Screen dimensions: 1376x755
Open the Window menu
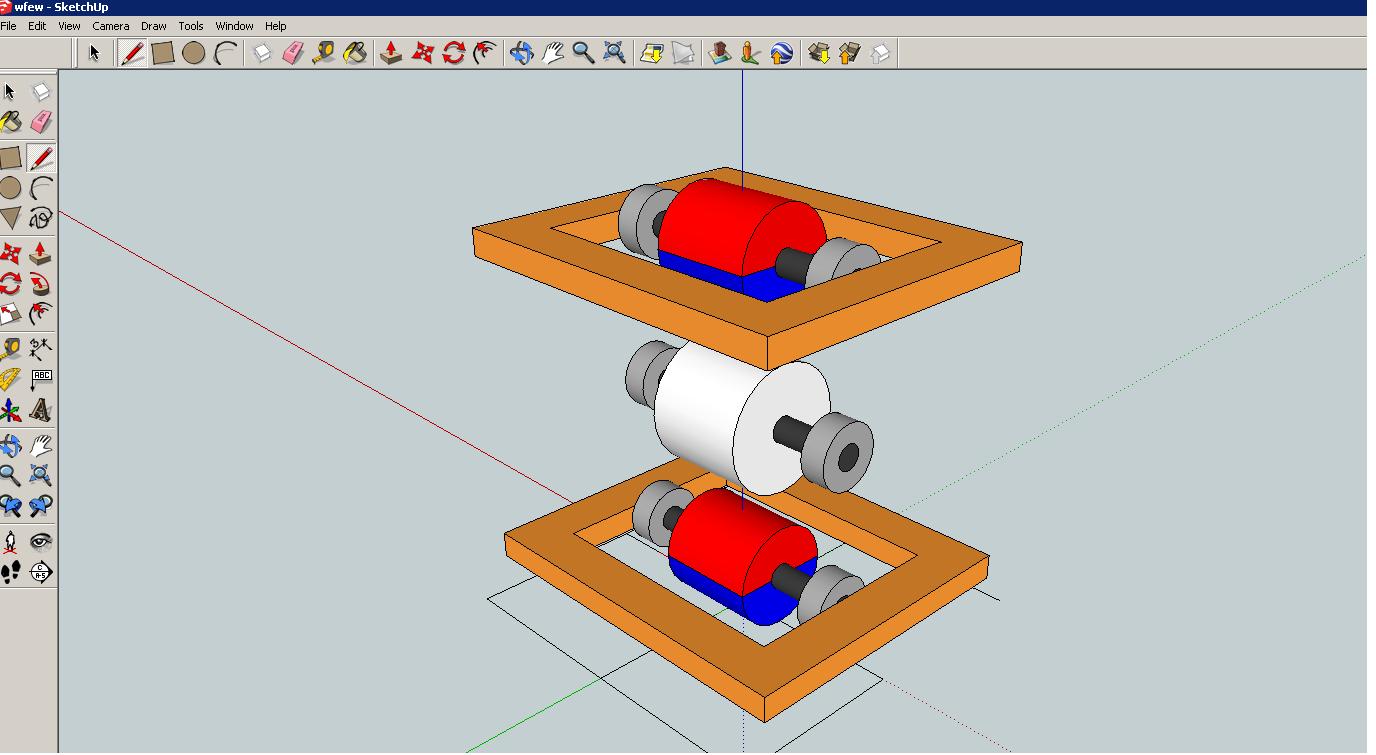235,26
